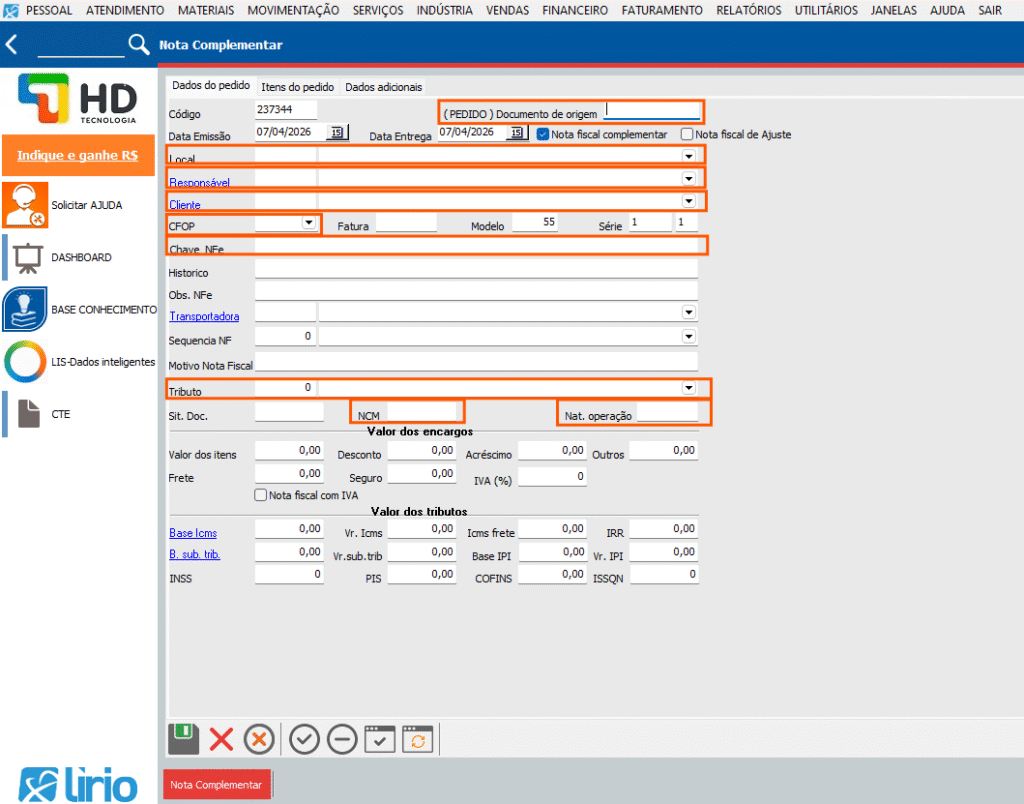Uncheck Nota fiscal complementar checkbox
Viewport: 1024px width, 804px height.
[x=543, y=134]
